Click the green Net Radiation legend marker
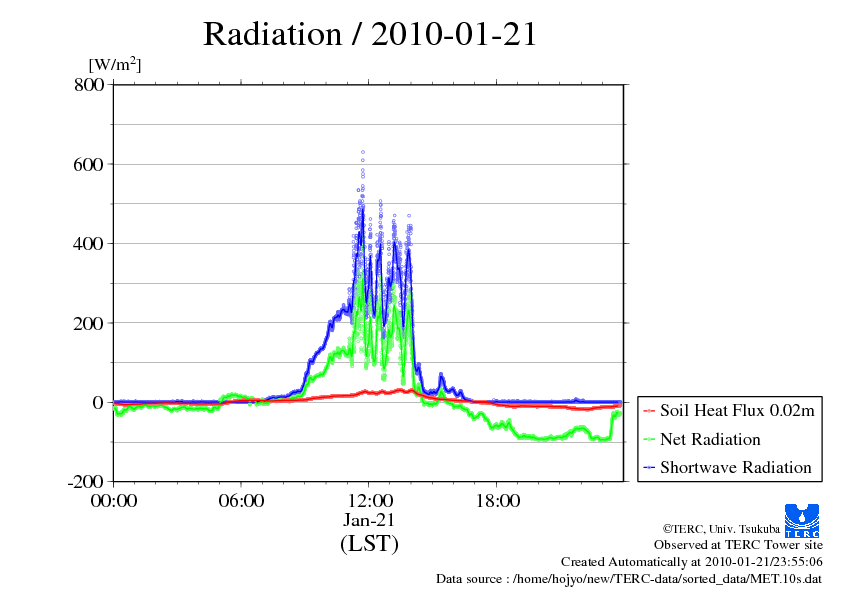842x595 pixels. click(x=649, y=439)
